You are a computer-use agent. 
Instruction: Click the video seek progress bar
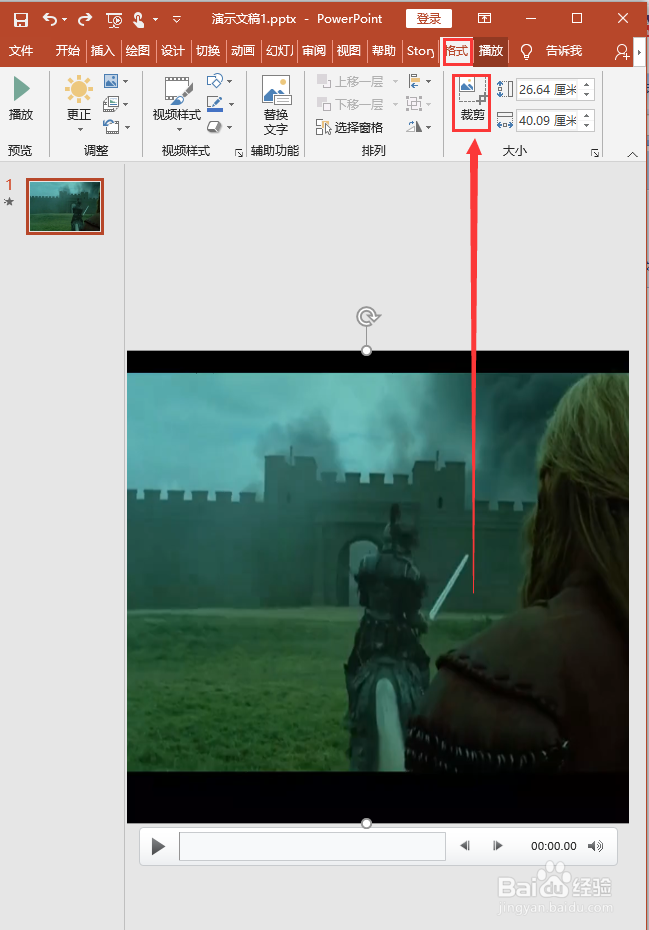(312, 846)
